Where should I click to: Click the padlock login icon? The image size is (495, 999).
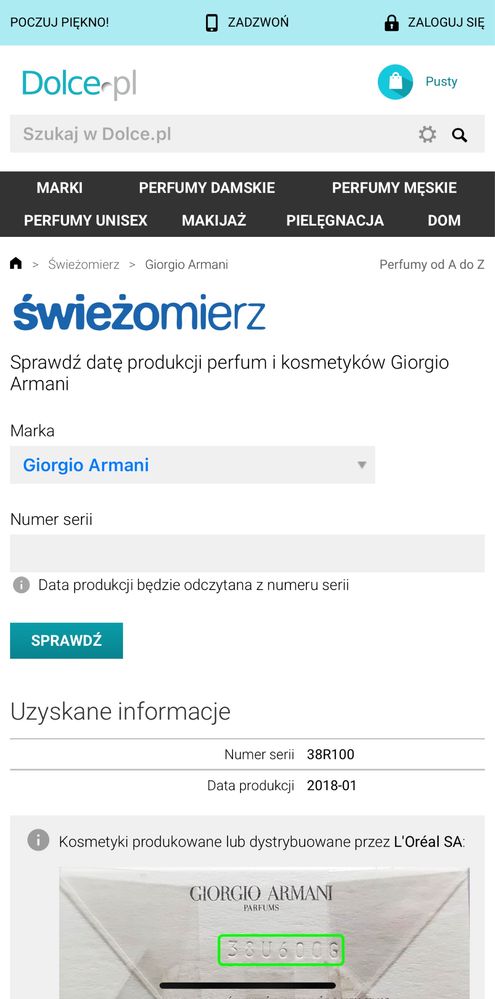click(392, 23)
